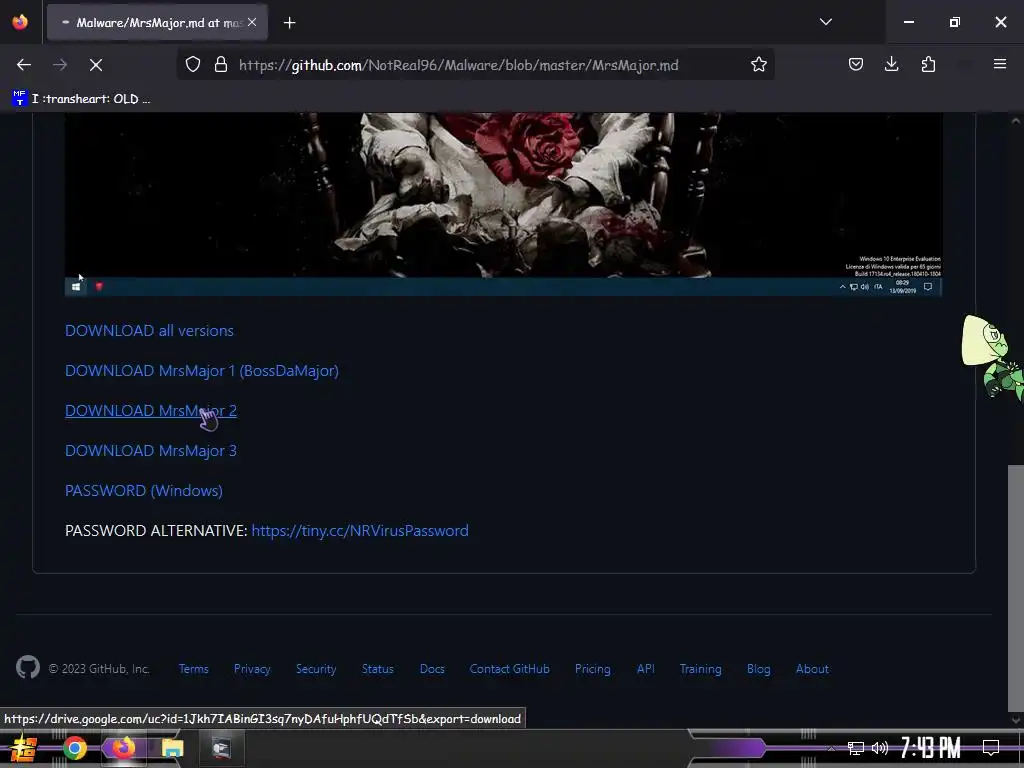This screenshot has width=1024, height=768.
Task: Open the notification action center icon
Action: [991, 748]
